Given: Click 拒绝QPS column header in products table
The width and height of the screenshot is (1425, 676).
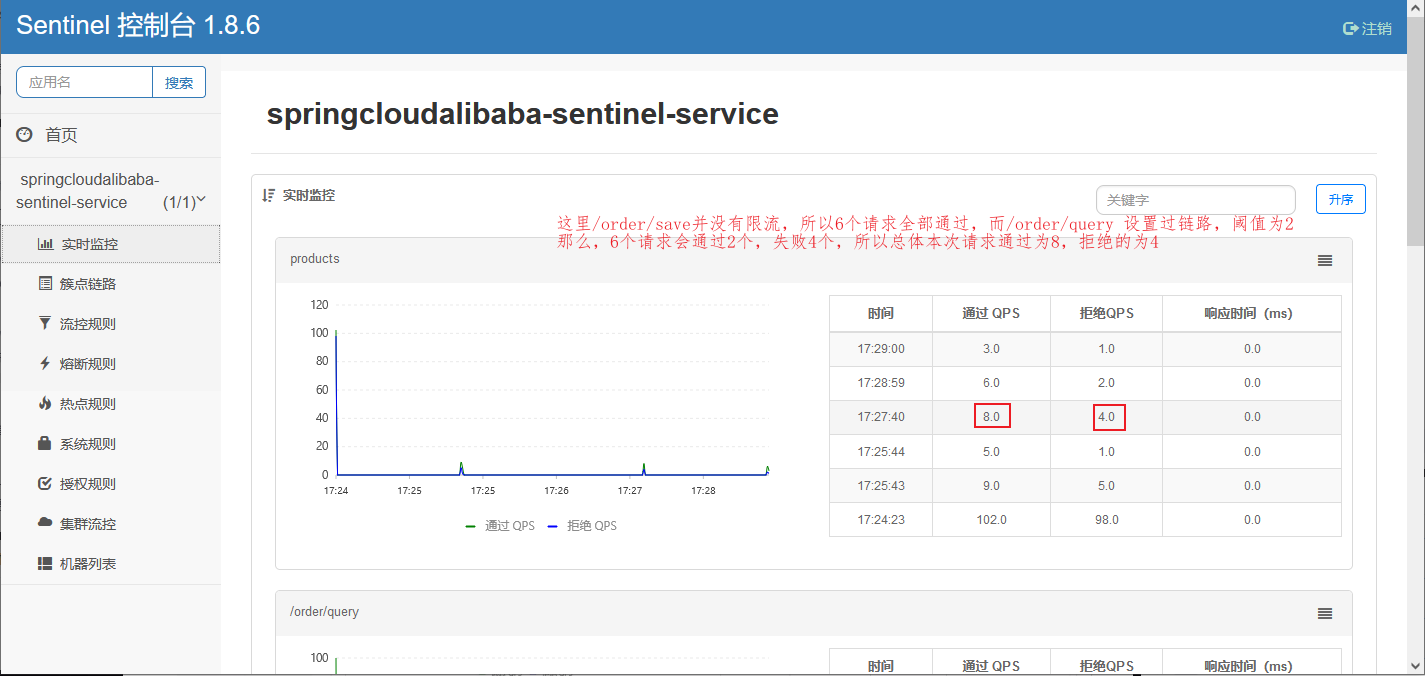Looking at the screenshot, I should tap(1106, 313).
